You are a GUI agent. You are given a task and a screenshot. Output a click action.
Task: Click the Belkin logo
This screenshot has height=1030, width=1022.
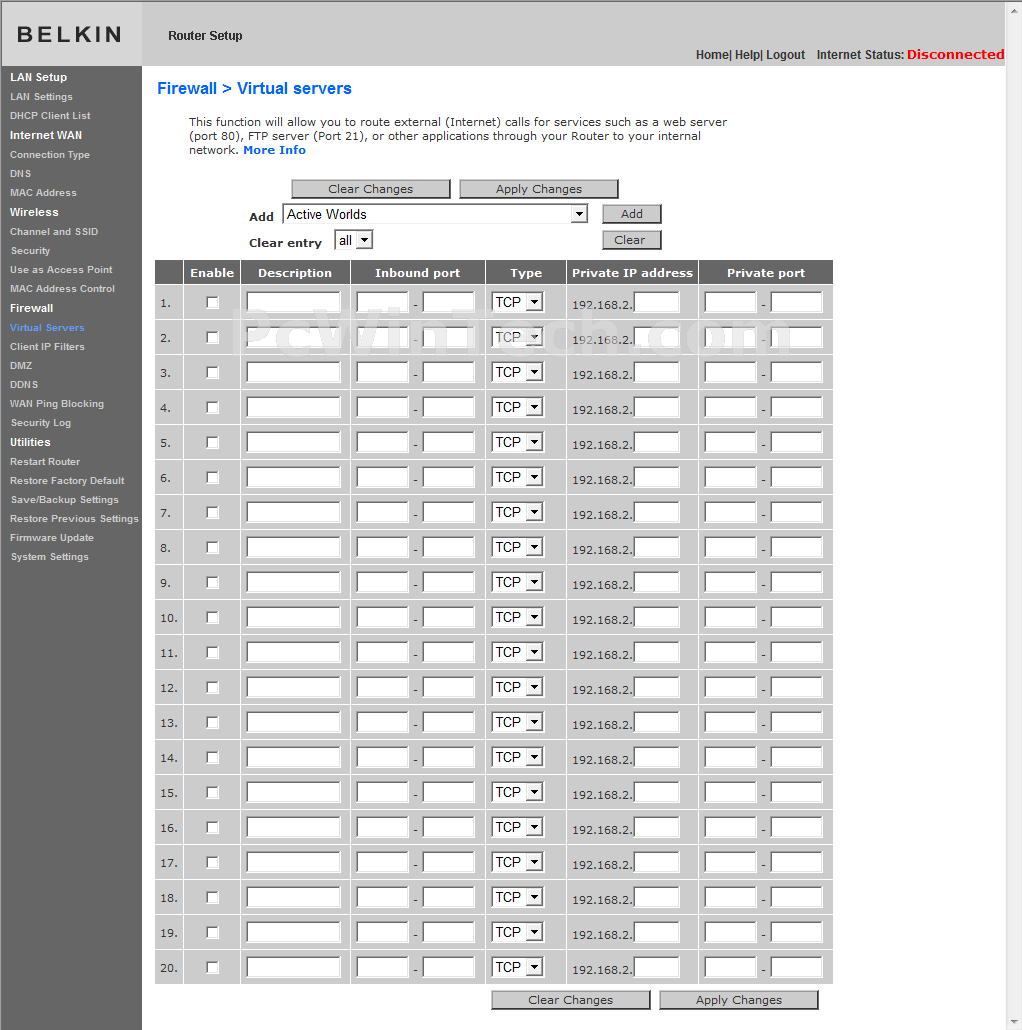[x=70, y=34]
